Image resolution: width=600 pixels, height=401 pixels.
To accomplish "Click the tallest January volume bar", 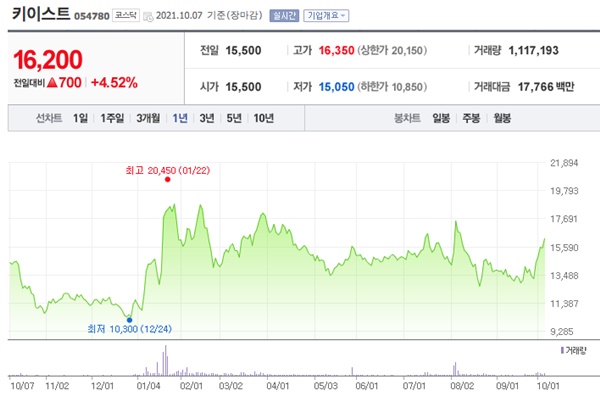I will (166, 360).
